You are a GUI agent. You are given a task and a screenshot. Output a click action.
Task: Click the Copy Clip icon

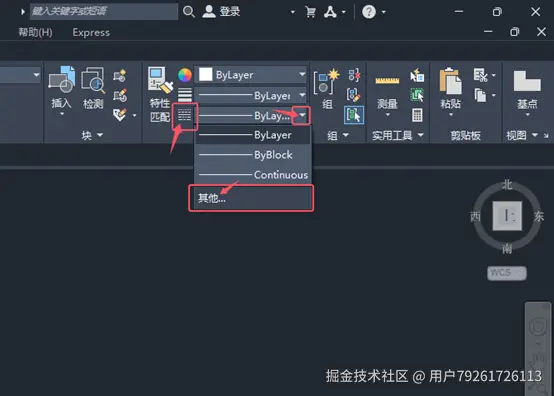(x=481, y=95)
